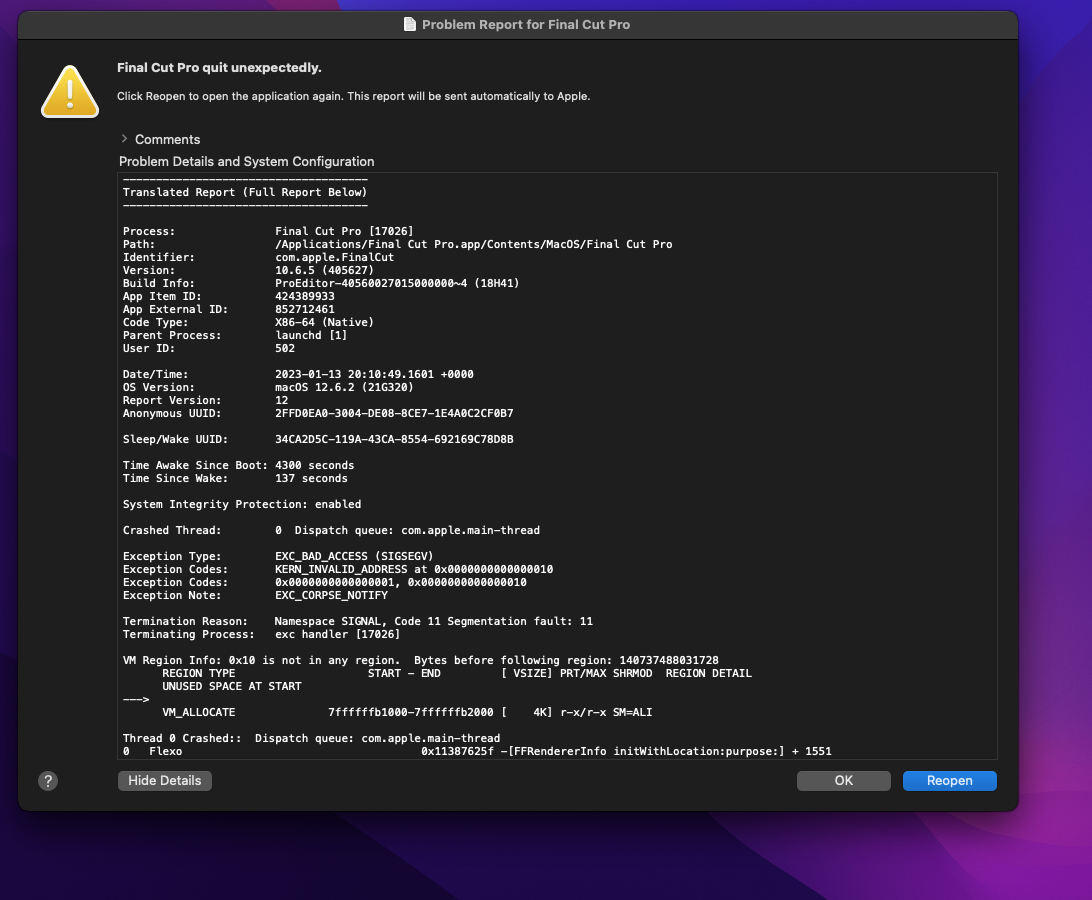Click the VM_ALLOCATE region row
This screenshot has height=900, width=1092.
tap(407, 713)
